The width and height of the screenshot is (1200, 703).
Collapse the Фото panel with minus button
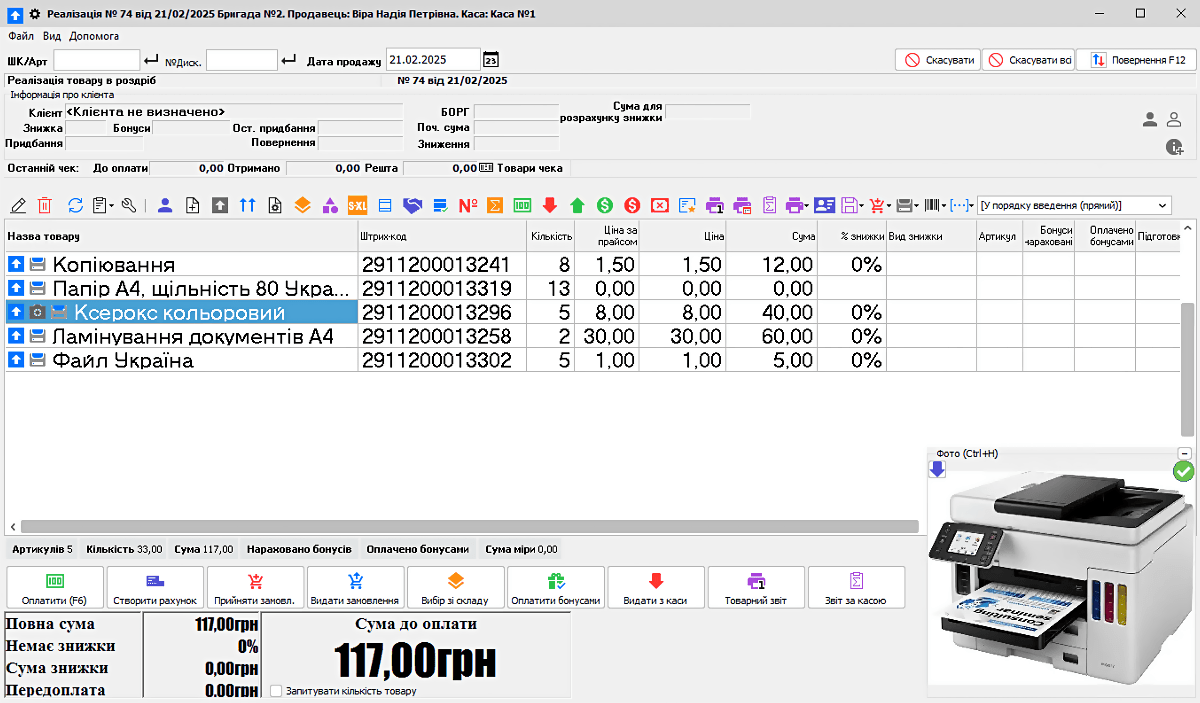[1185, 453]
